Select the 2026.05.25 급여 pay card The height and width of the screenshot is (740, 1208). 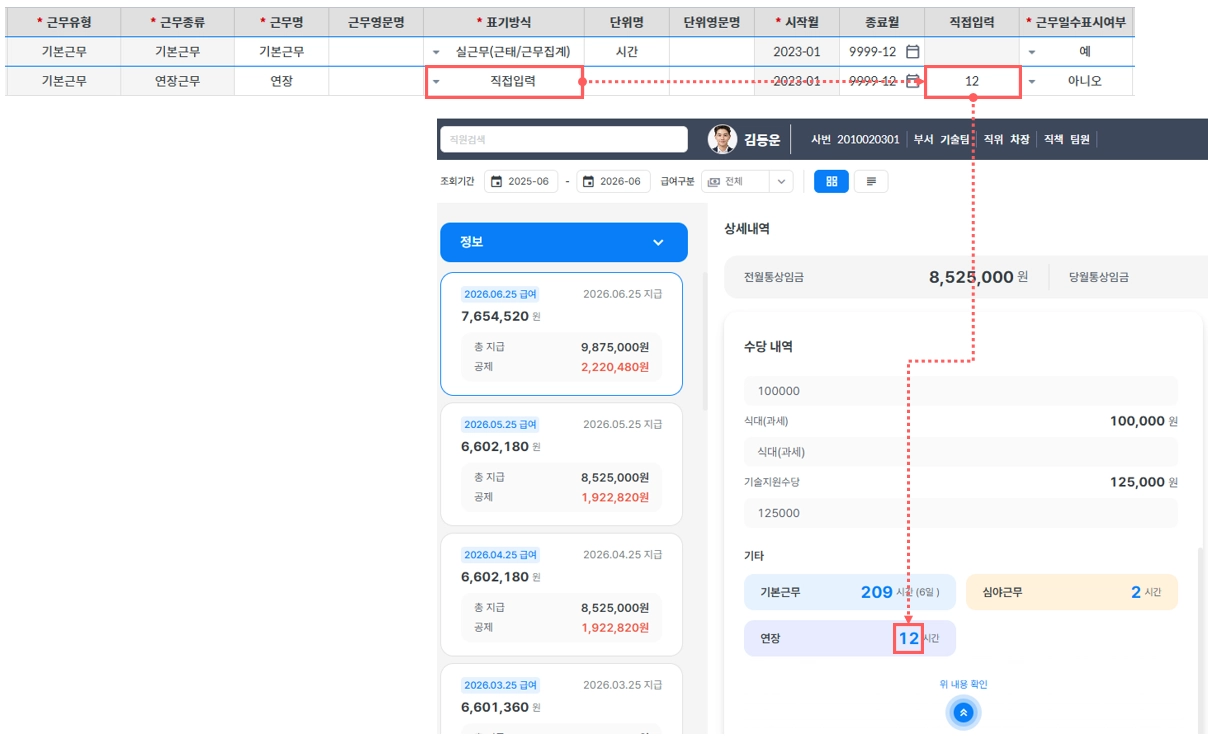click(561, 464)
